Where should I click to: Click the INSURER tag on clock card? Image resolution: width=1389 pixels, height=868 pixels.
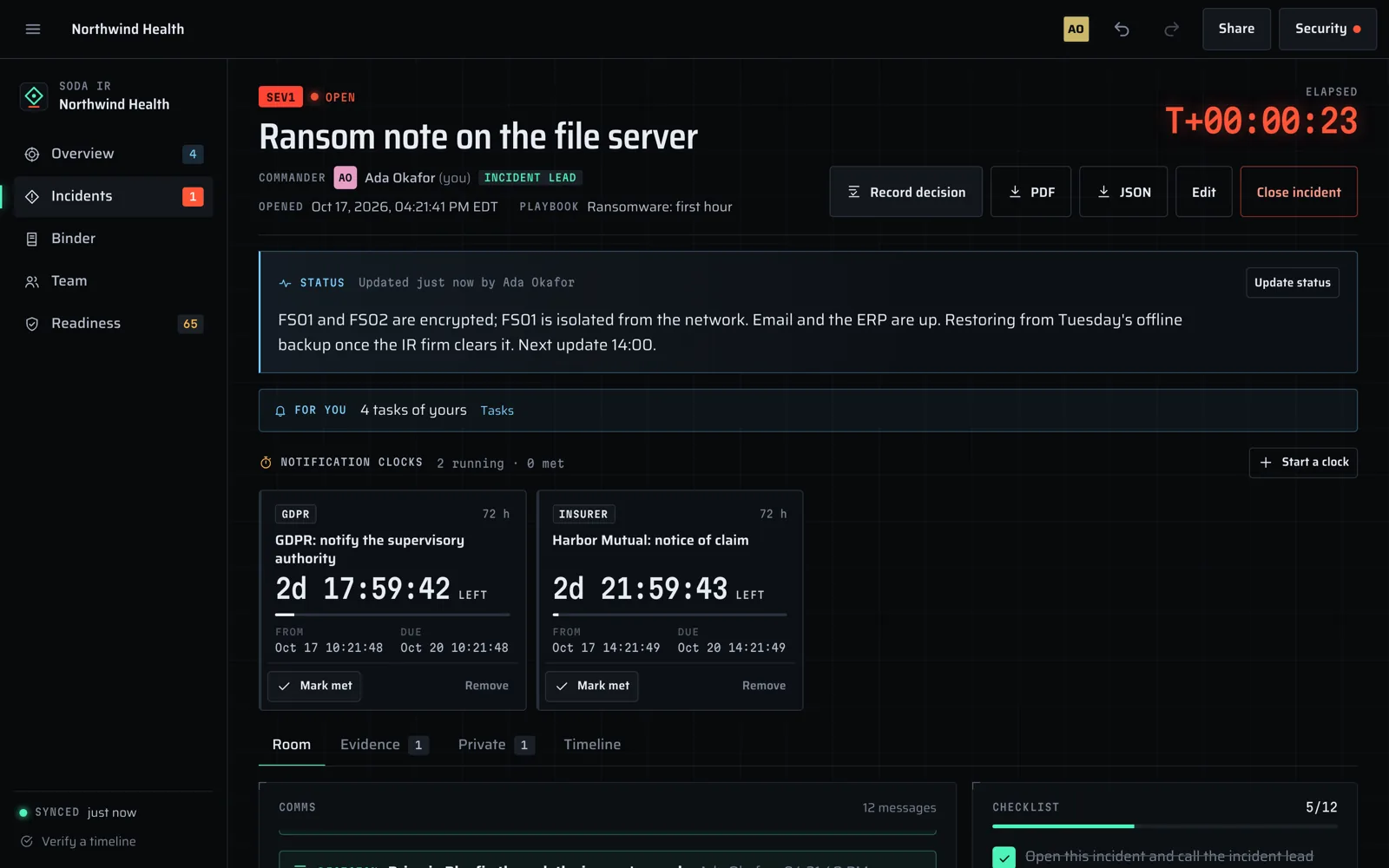[x=583, y=515]
